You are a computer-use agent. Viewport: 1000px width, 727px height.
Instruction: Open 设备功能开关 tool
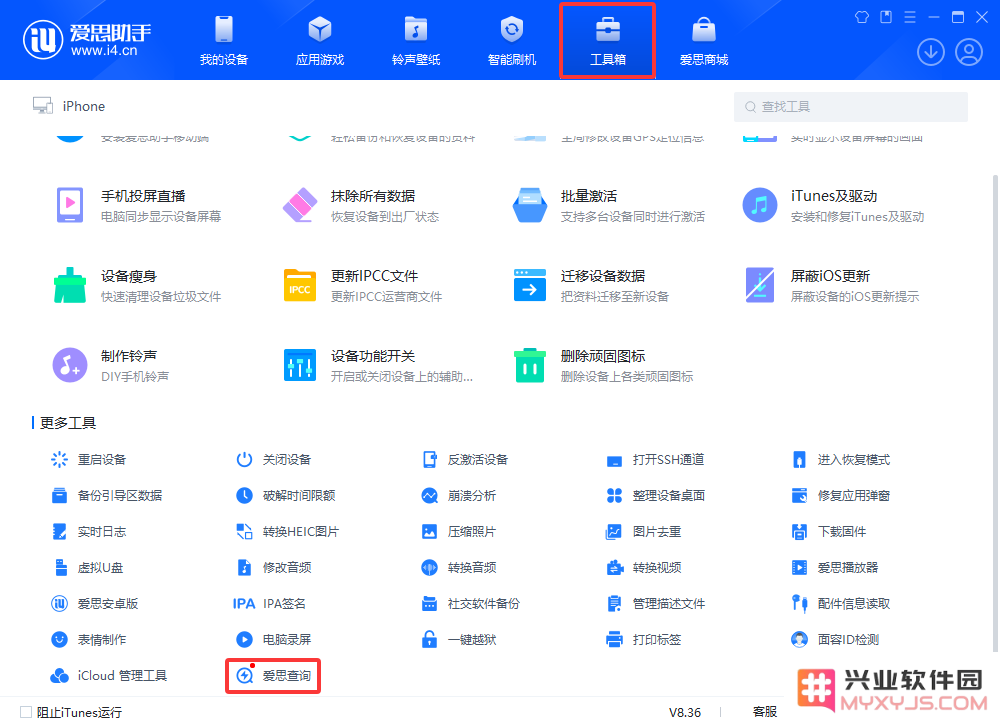(x=378, y=365)
